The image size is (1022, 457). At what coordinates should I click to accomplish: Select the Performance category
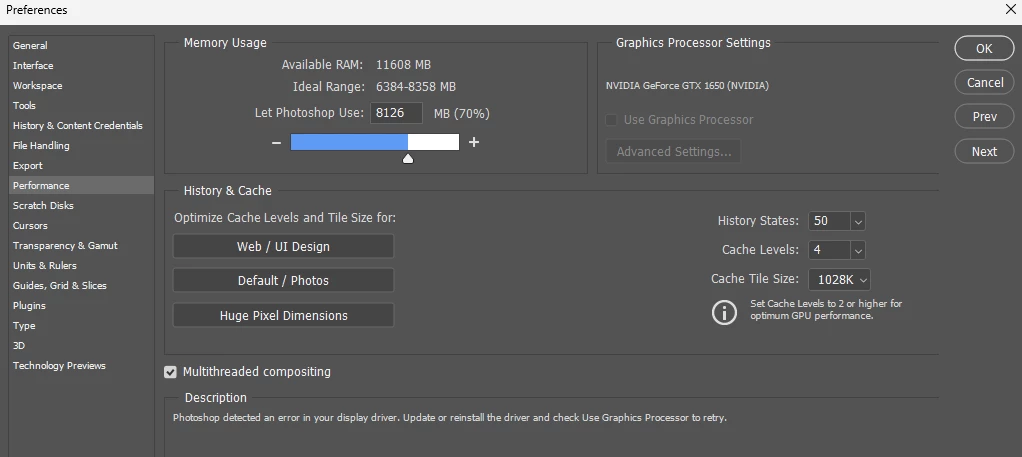[81, 186]
